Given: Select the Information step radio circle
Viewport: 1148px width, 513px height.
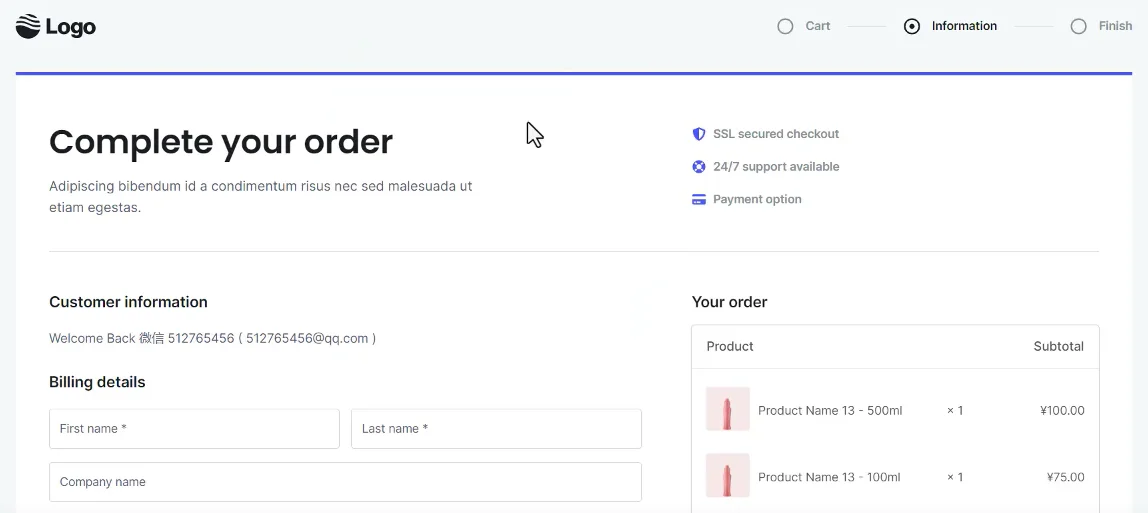Looking at the screenshot, I should 911,27.
